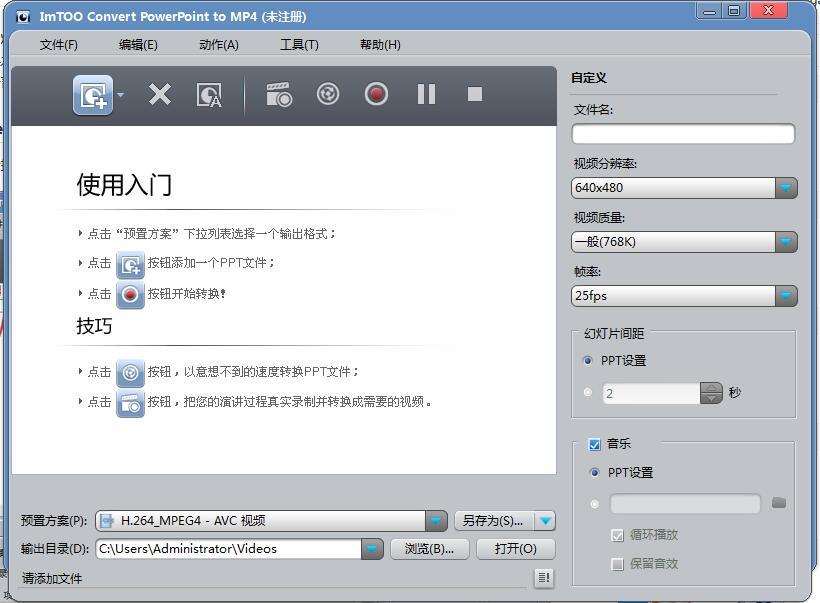Click the 使用入门 heading text

(x=124, y=185)
